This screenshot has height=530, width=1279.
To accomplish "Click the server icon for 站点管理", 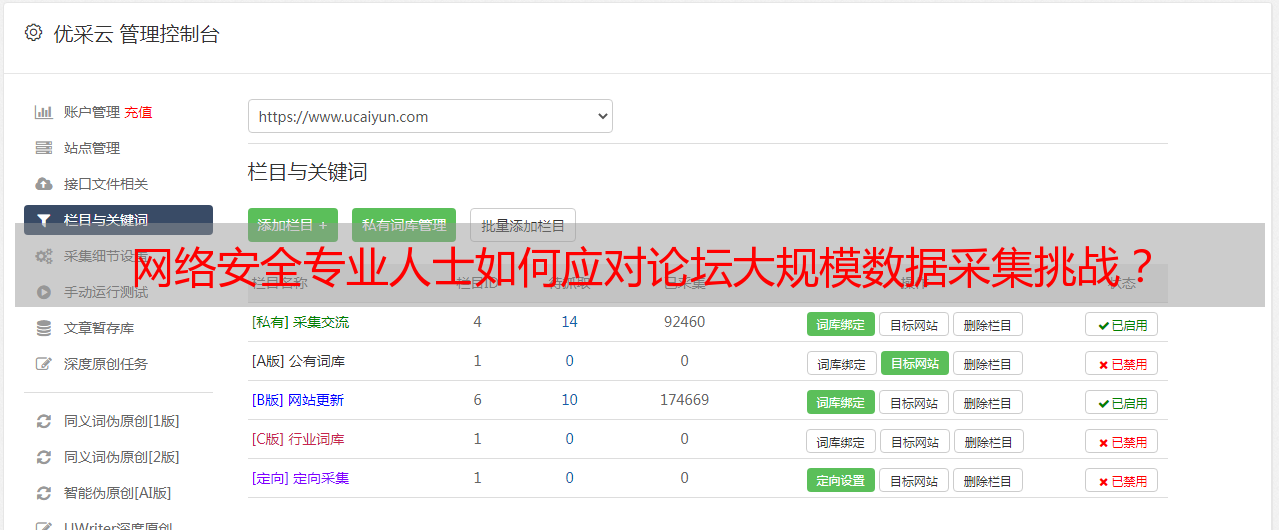I will pos(44,148).
